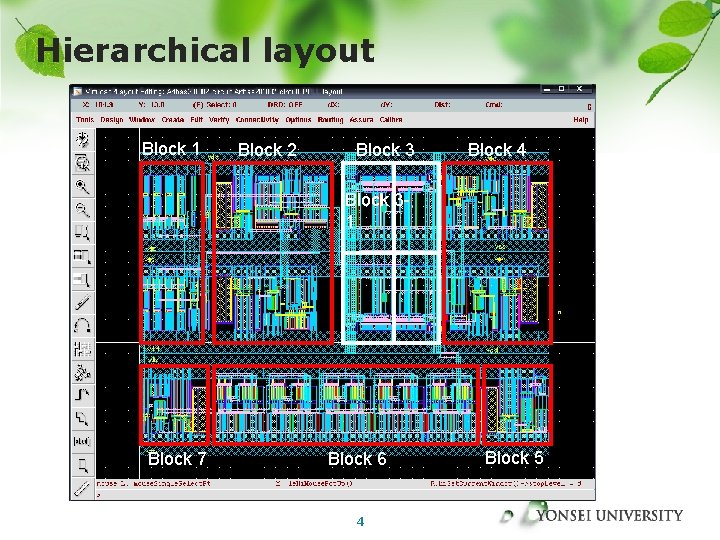Viewport: 720px width, 540px height.
Task: Select the Create Polygon tool icon
Action: (83, 419)
